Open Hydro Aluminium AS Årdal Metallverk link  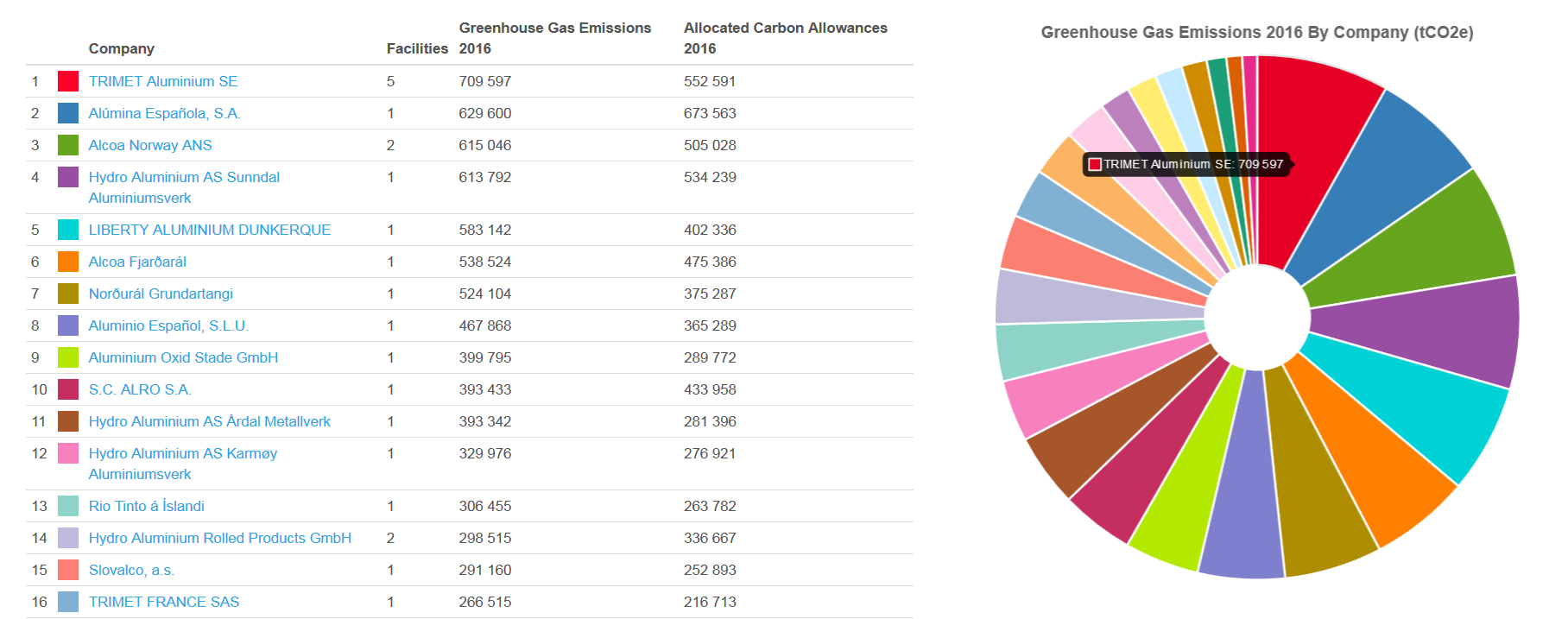click(210, 421)
